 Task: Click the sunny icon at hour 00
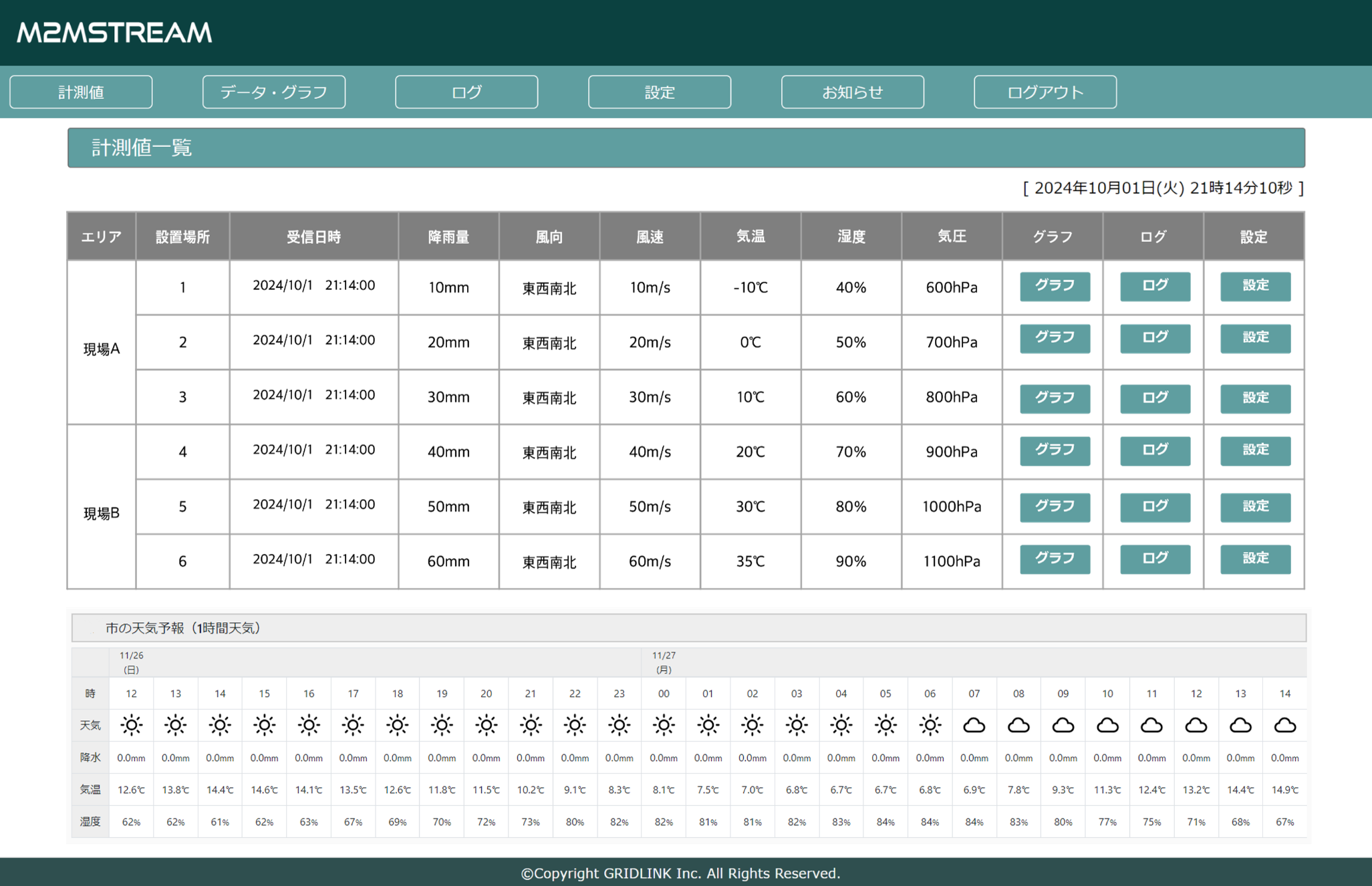664,725
